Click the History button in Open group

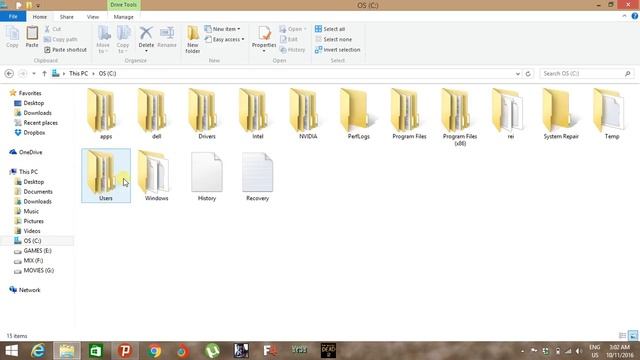tap(293, 49)
